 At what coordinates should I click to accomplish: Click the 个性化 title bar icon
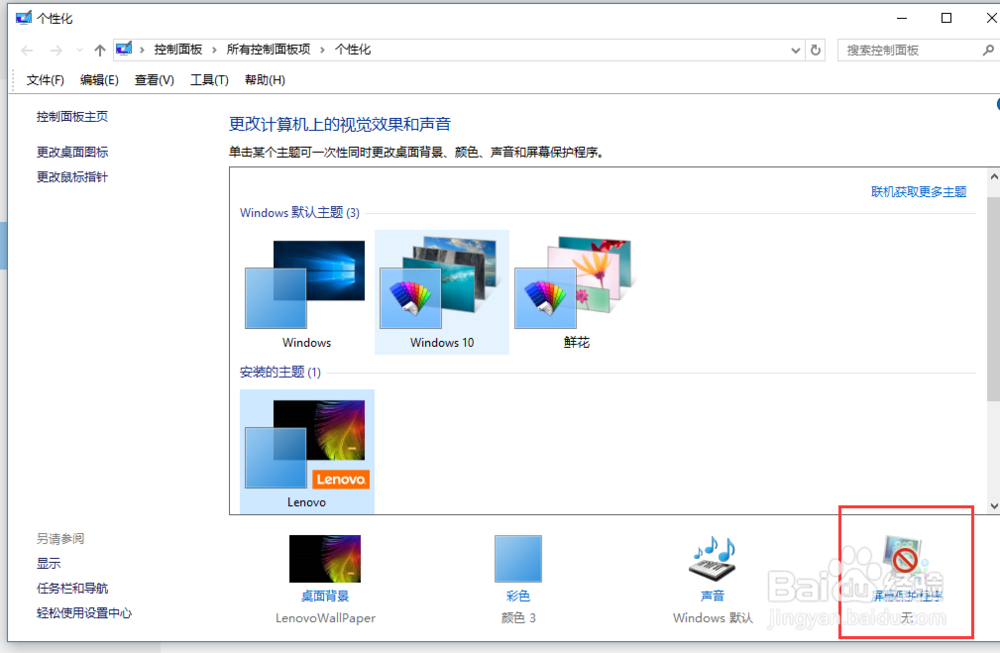pyautogui.click(x=24, y=18)
